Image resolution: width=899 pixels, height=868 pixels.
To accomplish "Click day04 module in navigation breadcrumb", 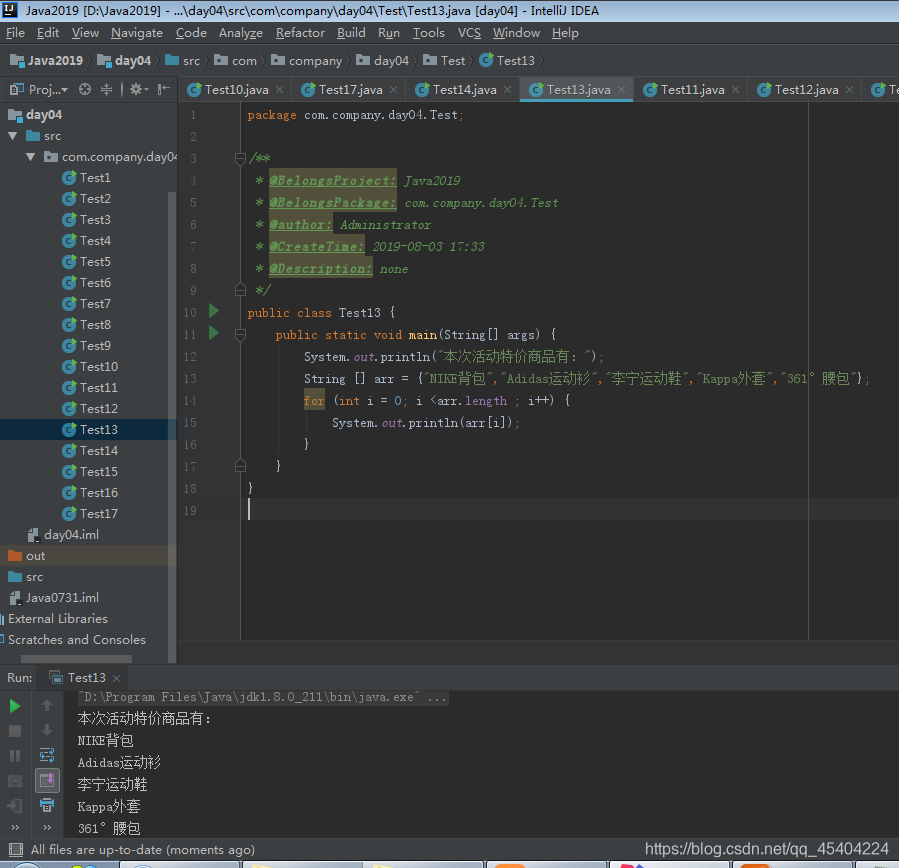I will [x=124, y=60].
